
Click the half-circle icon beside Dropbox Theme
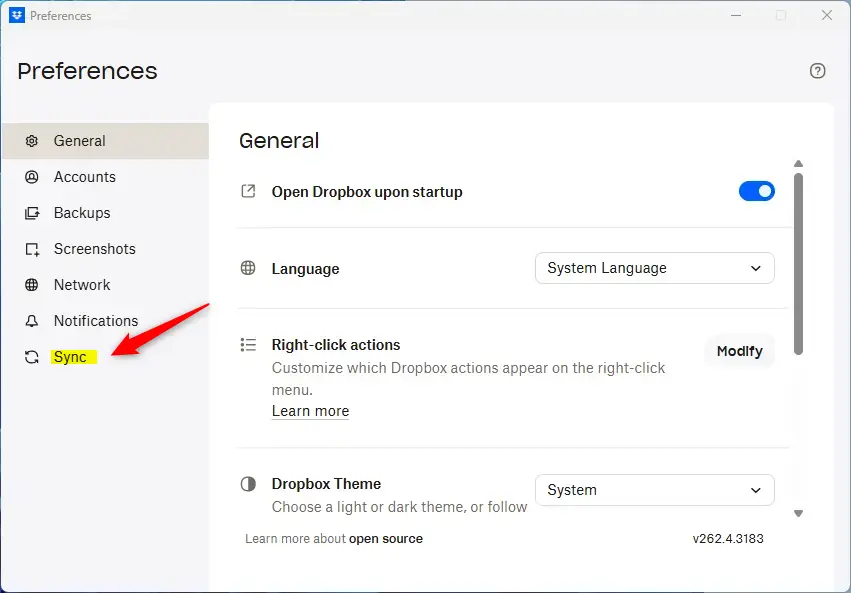click(x=248, y=483)
